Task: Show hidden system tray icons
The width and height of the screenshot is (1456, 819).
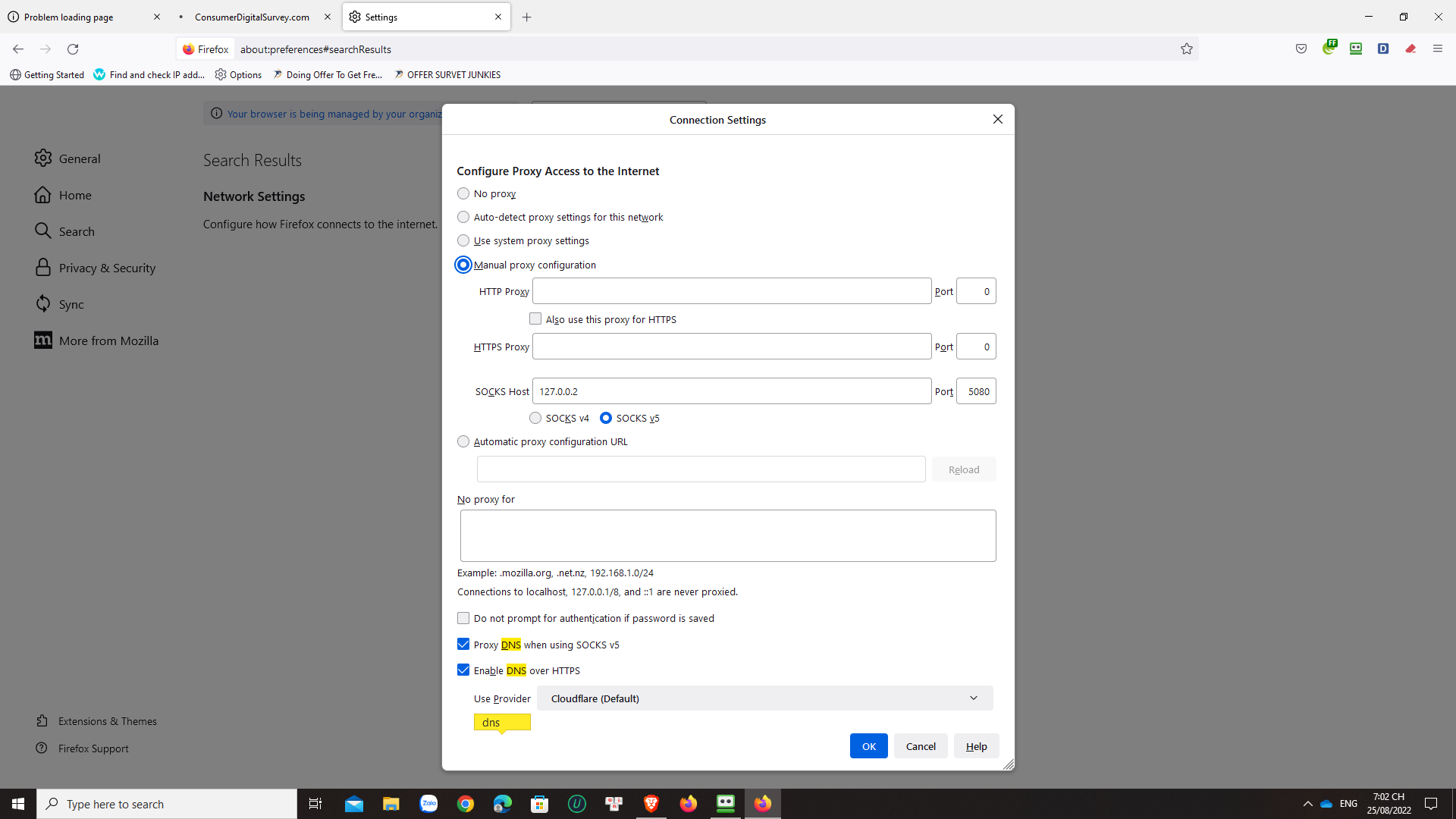Action: point(1308,804)
